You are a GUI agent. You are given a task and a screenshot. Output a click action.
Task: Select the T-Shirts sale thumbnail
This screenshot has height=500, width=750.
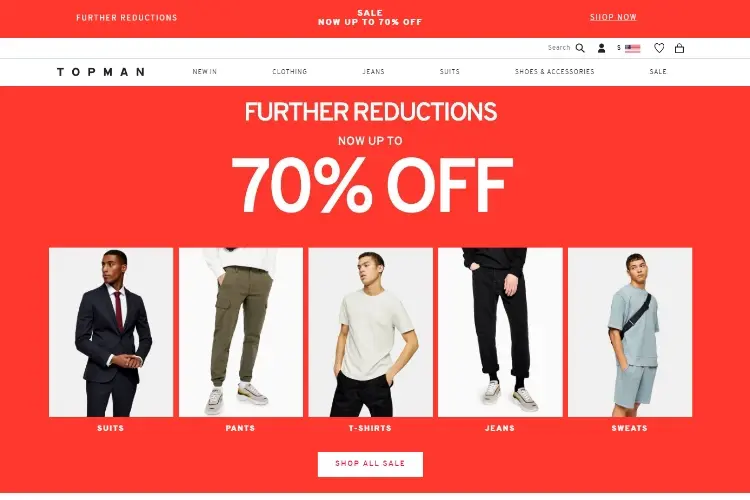point(371,332)
